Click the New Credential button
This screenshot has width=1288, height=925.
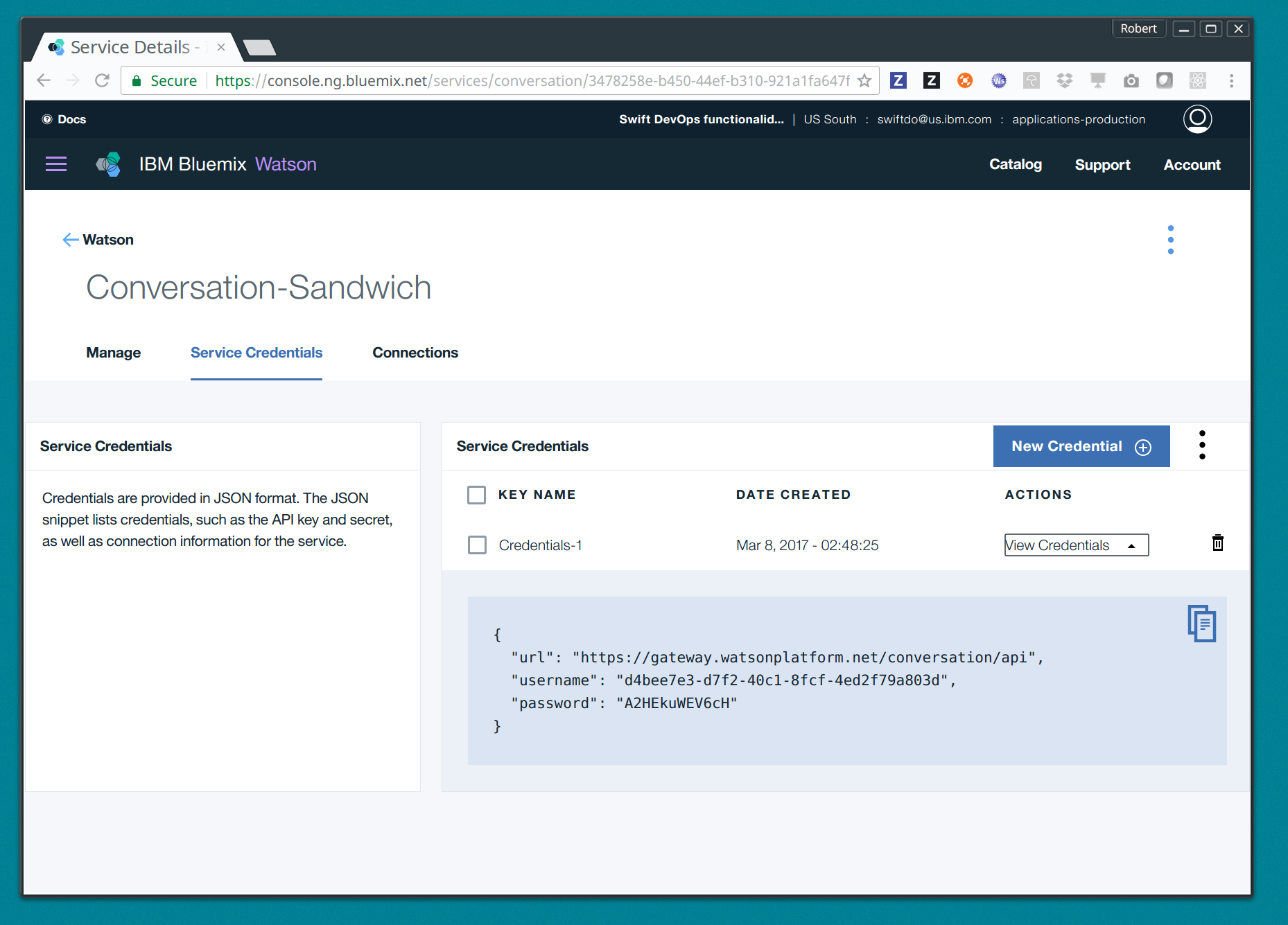click(1081, 446)
